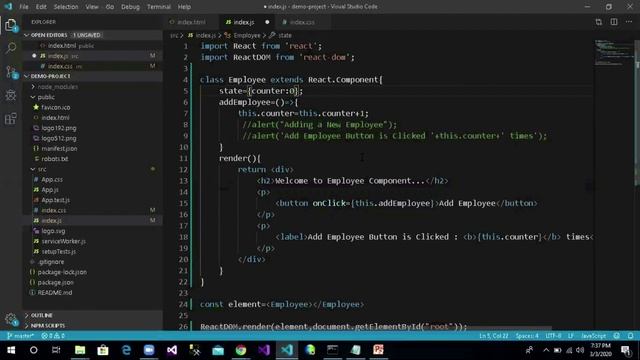Open the notifications bell in status bar
Viewport: 640px width, 360px height.
point(631,336)
